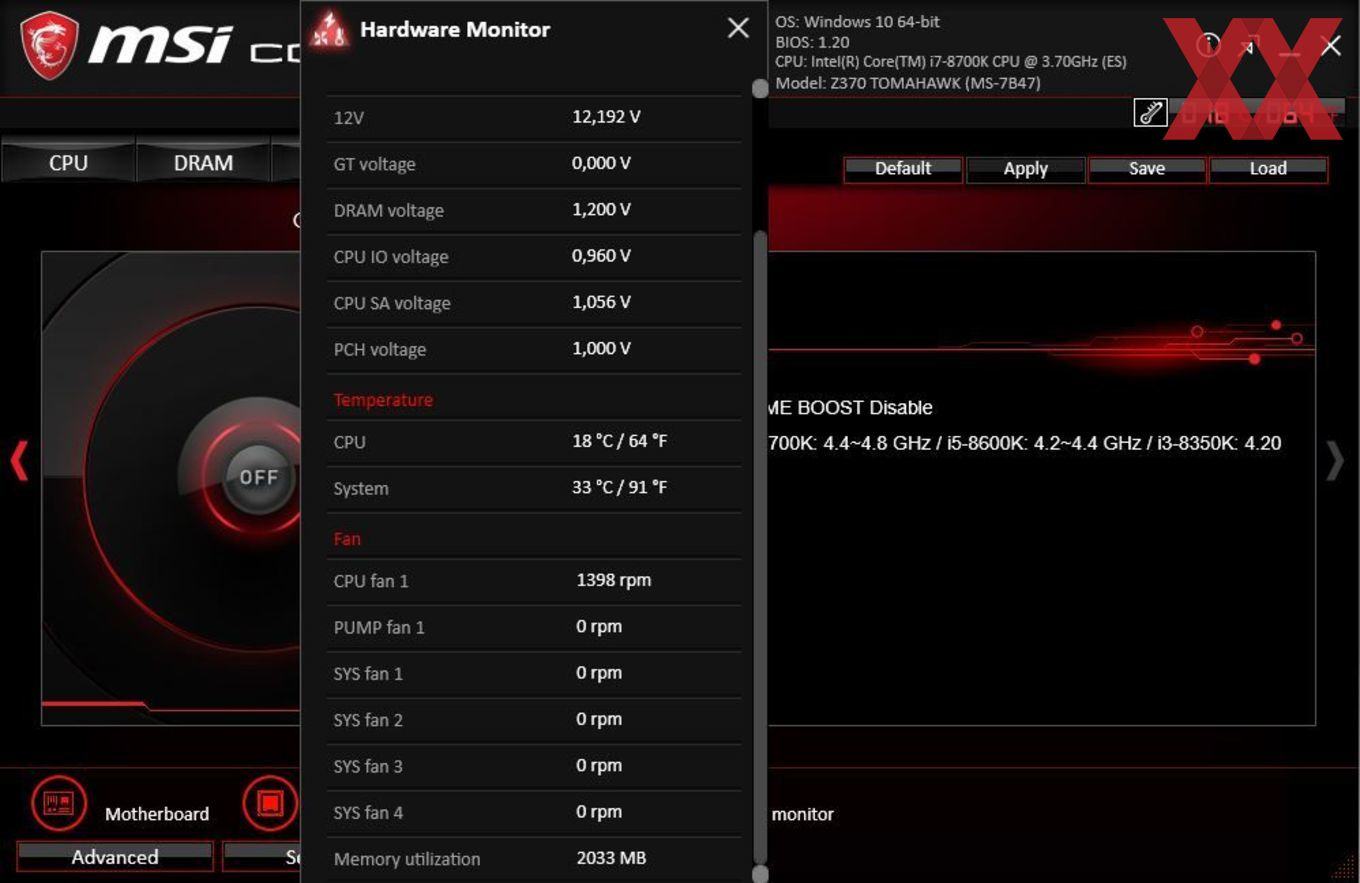The width and height of the screenshot is (1360, 883).
Task: Click the thermometer icon in Command Center
Action: [1151, 112]
